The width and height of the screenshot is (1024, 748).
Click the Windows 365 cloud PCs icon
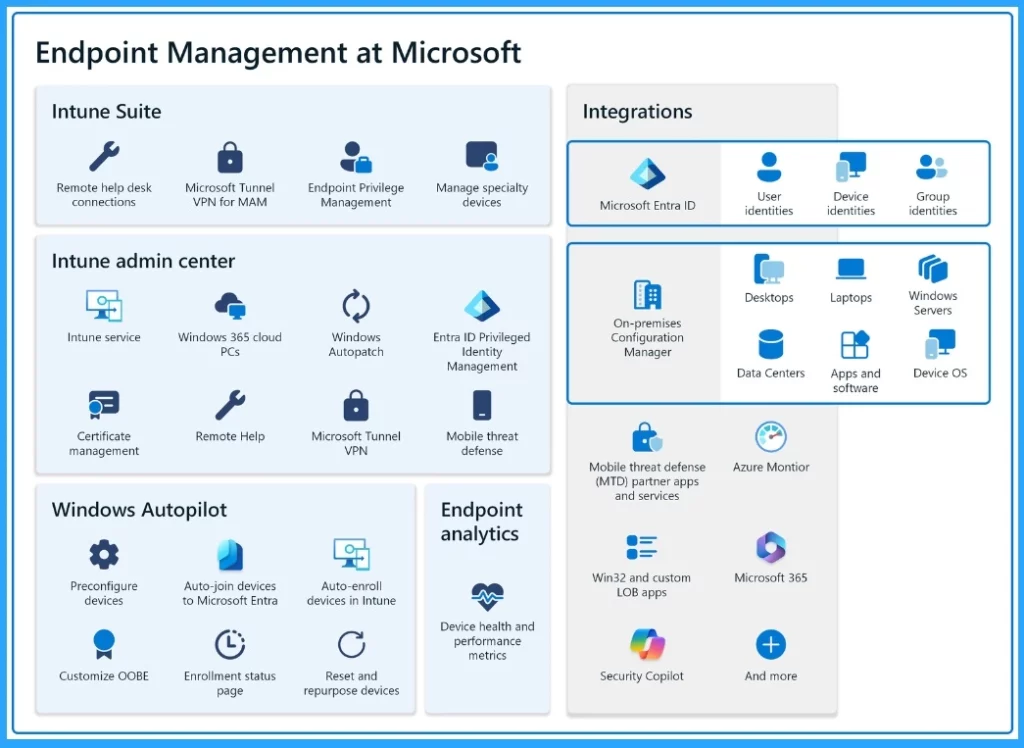[230, 306]
